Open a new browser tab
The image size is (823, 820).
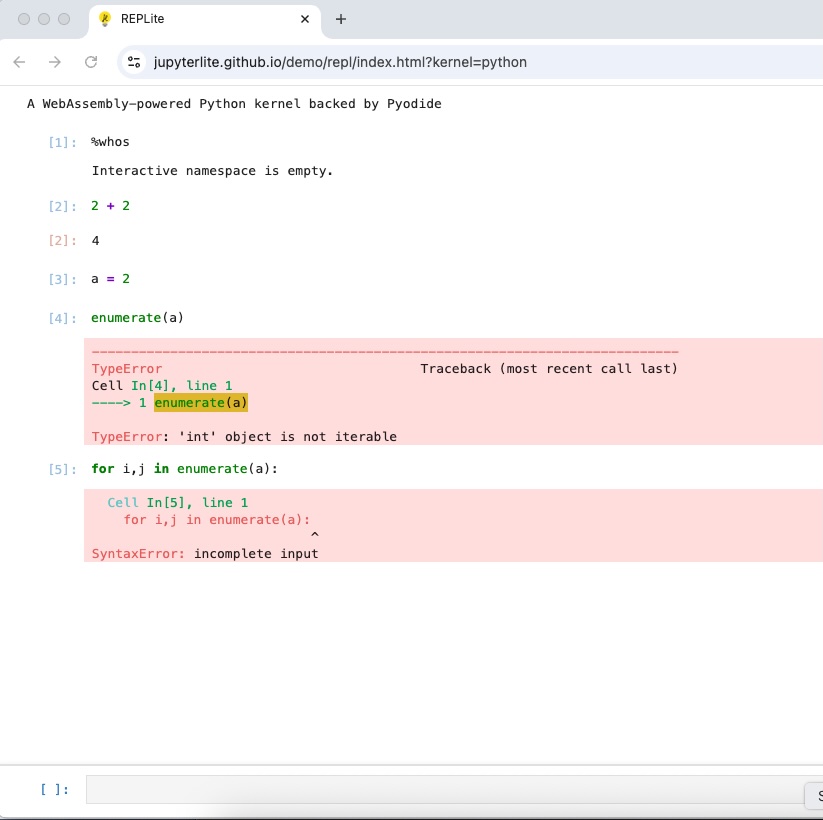[x=341, y=19]
